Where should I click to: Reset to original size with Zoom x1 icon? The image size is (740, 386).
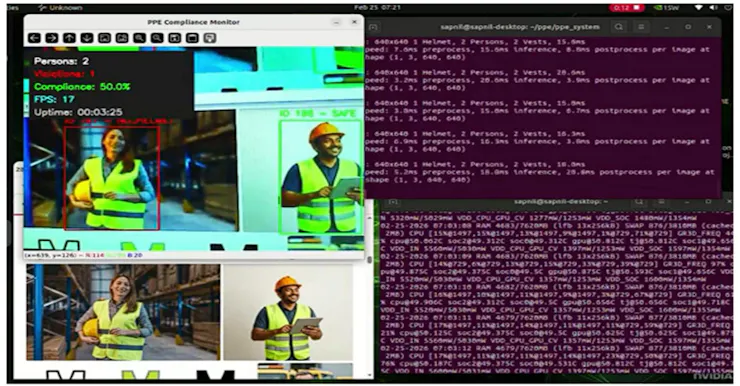click(104, 38)
